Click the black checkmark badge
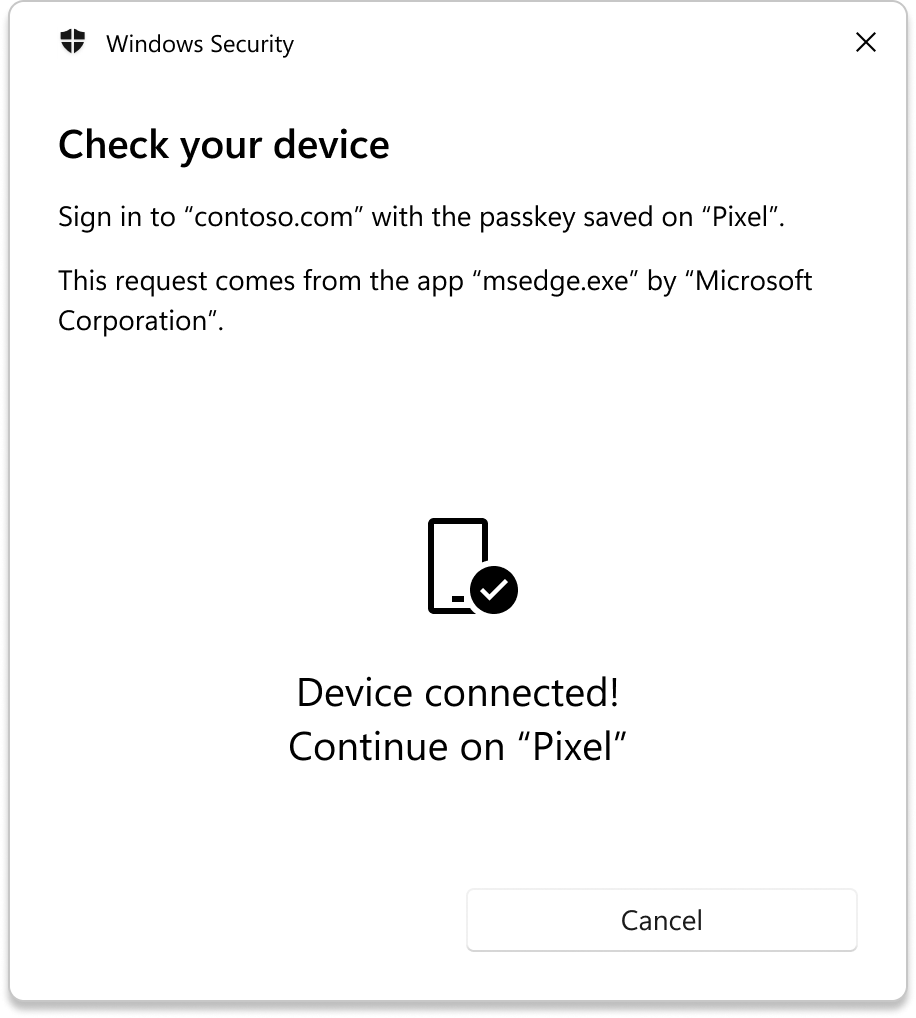 (494, 589)
